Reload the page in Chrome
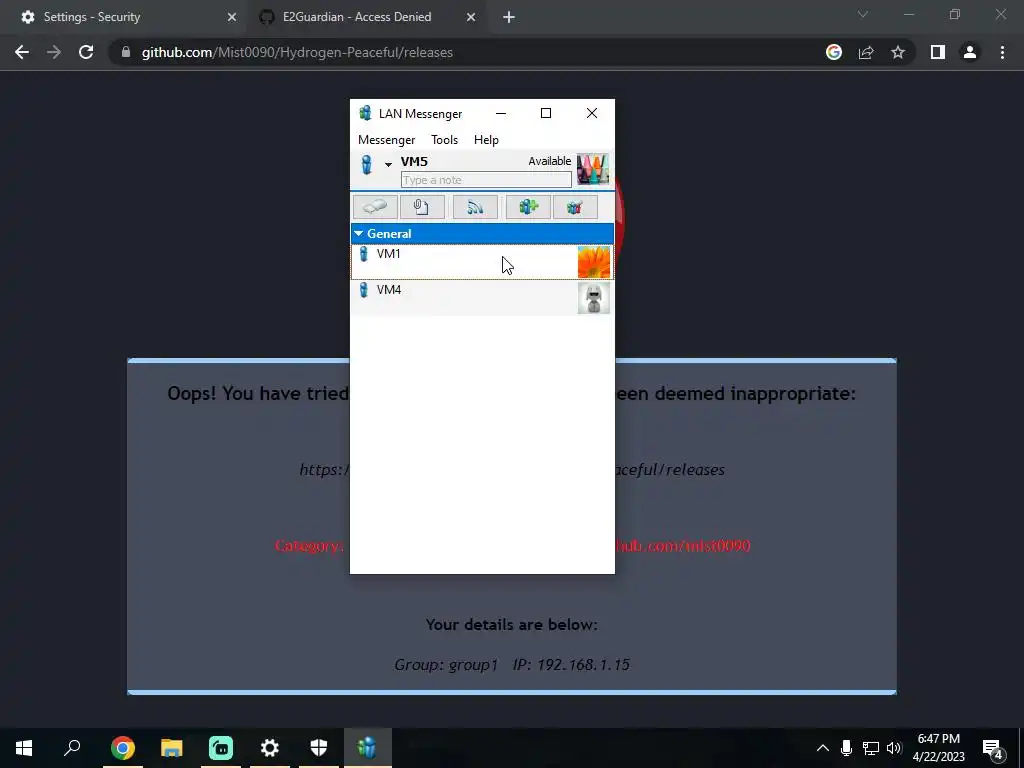This screenshot has width=1024, height=768. click(x=86, y=52)
